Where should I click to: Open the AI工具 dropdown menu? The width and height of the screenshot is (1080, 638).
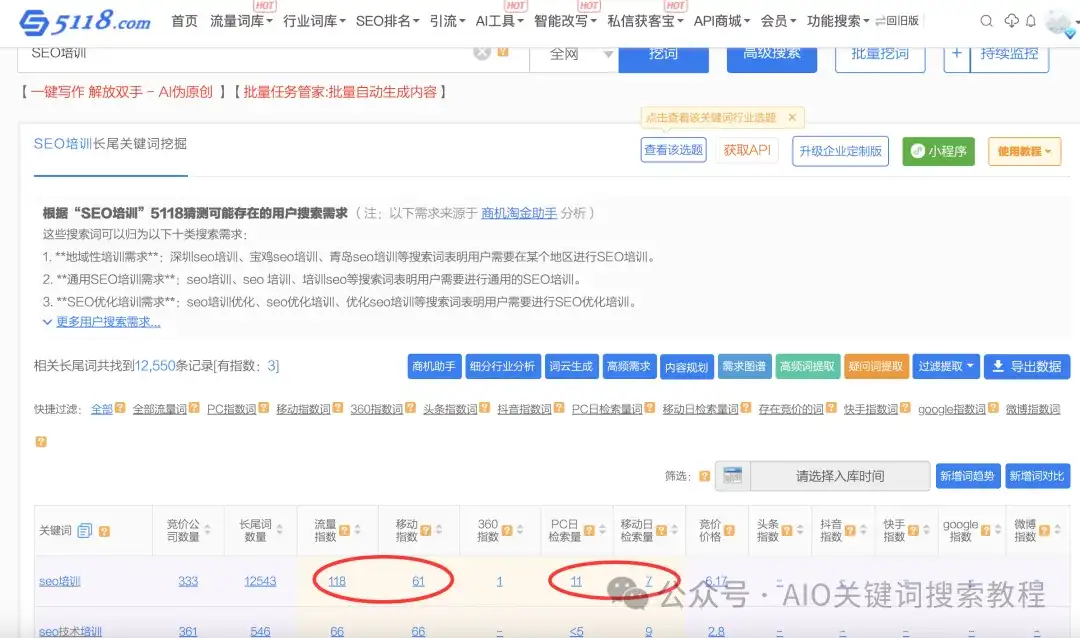499,21
